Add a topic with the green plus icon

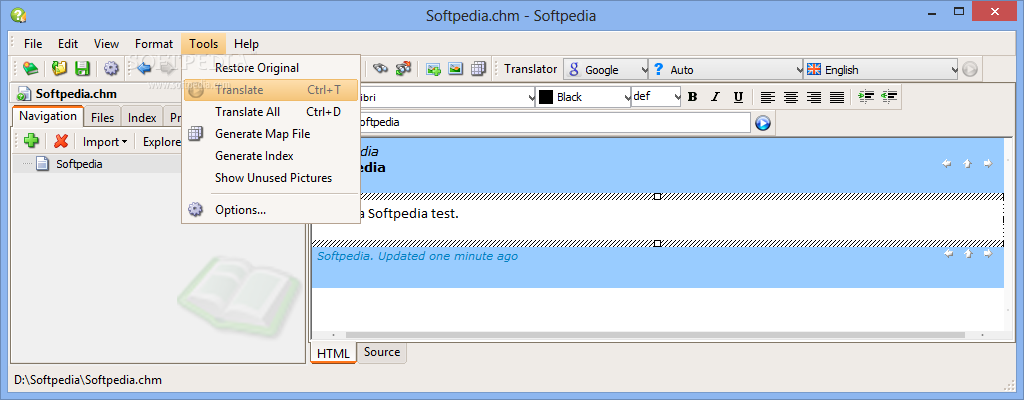31,141
